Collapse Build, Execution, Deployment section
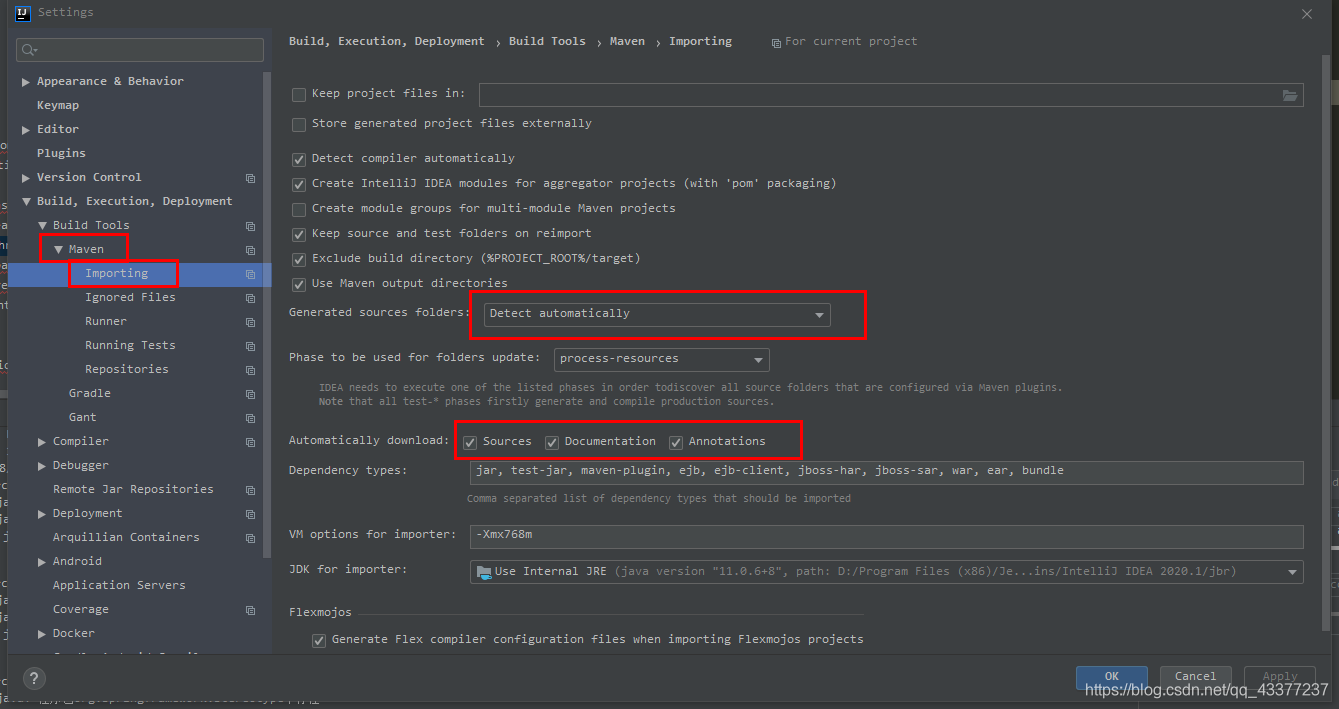 (26, 202)
